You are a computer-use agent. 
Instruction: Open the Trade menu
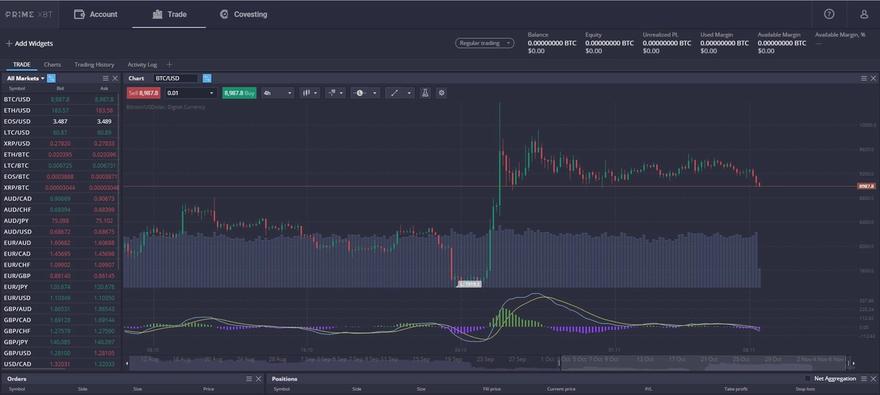[x=169, y=15]
